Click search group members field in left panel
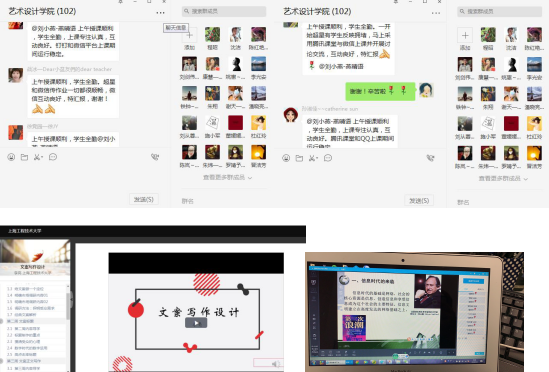Screen dimensions: 549x372 (x=224, y=11)
